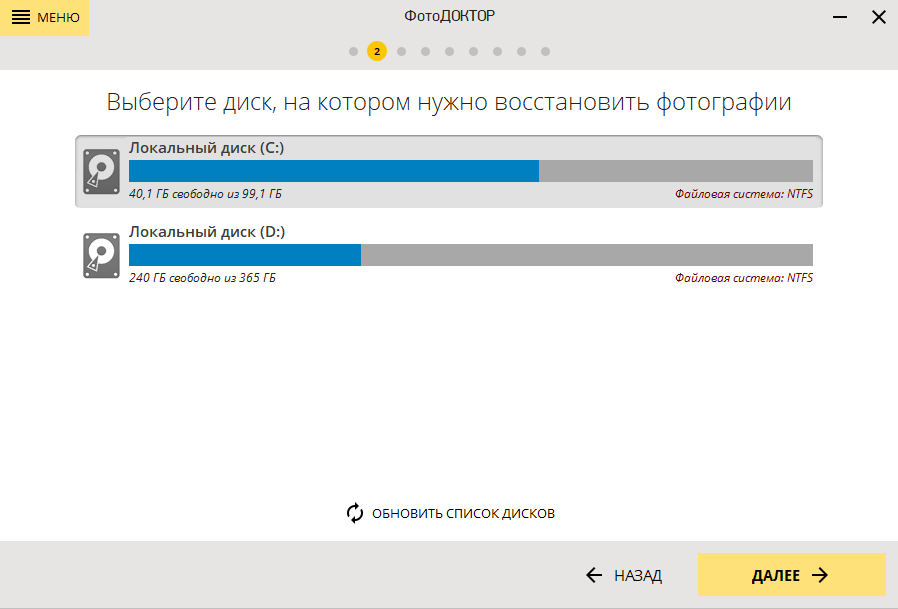This screenshot has height=609, width=898.
Task: Click the drive icon of Локальный диск (D:)
Action: tap(101, 255)
